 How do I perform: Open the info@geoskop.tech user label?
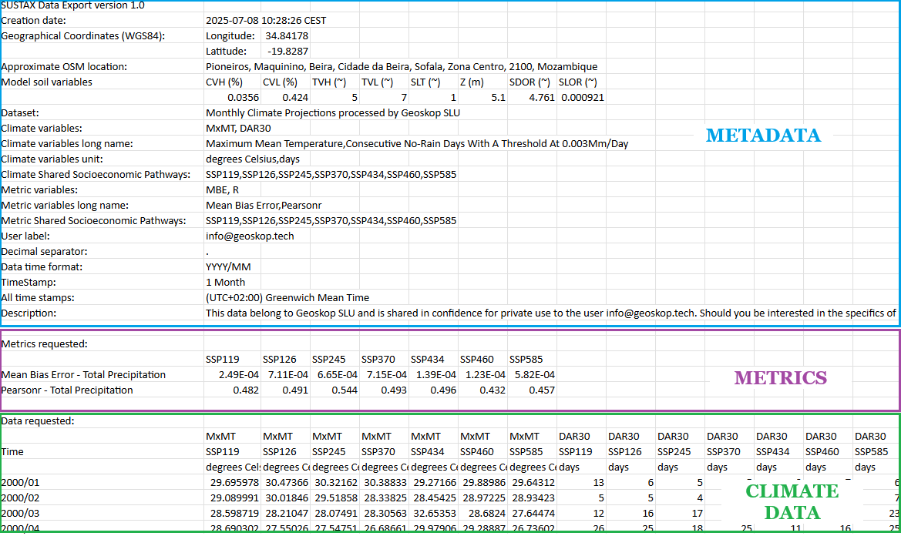[250, 236]
